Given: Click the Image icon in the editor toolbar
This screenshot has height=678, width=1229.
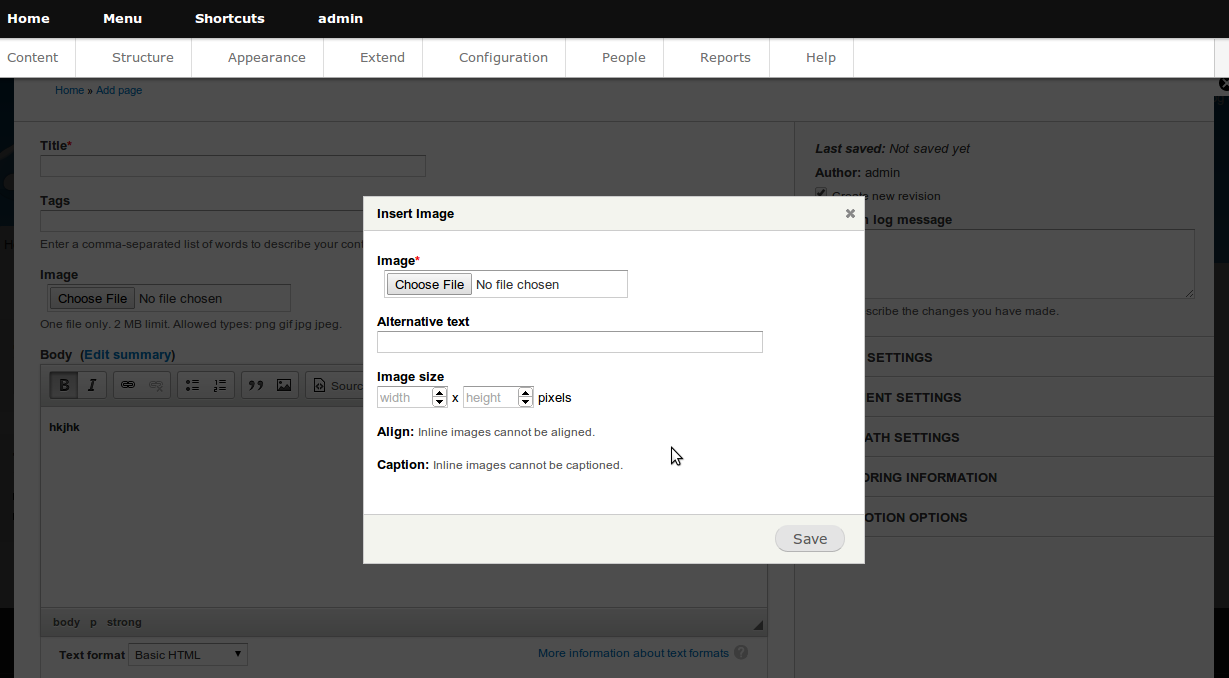Looking at the screenshot, I should pos(284,385).
